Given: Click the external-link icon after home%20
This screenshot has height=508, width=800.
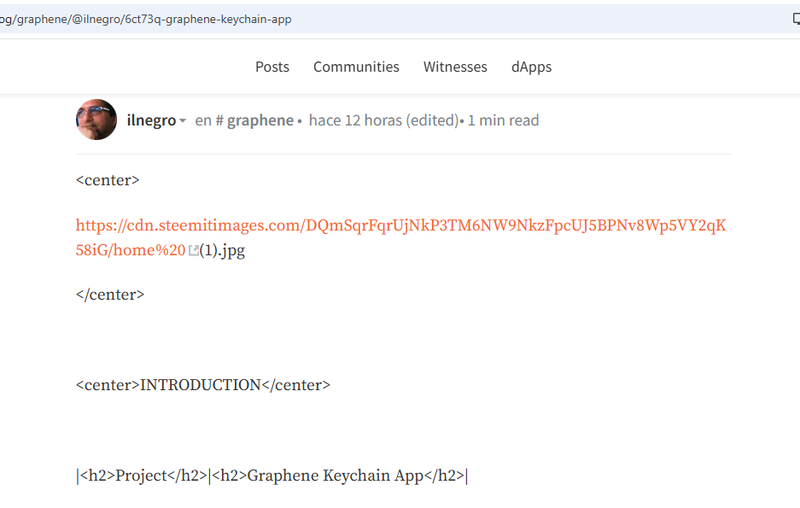Looking at the screenshot, I should click(x=194, y=251).
